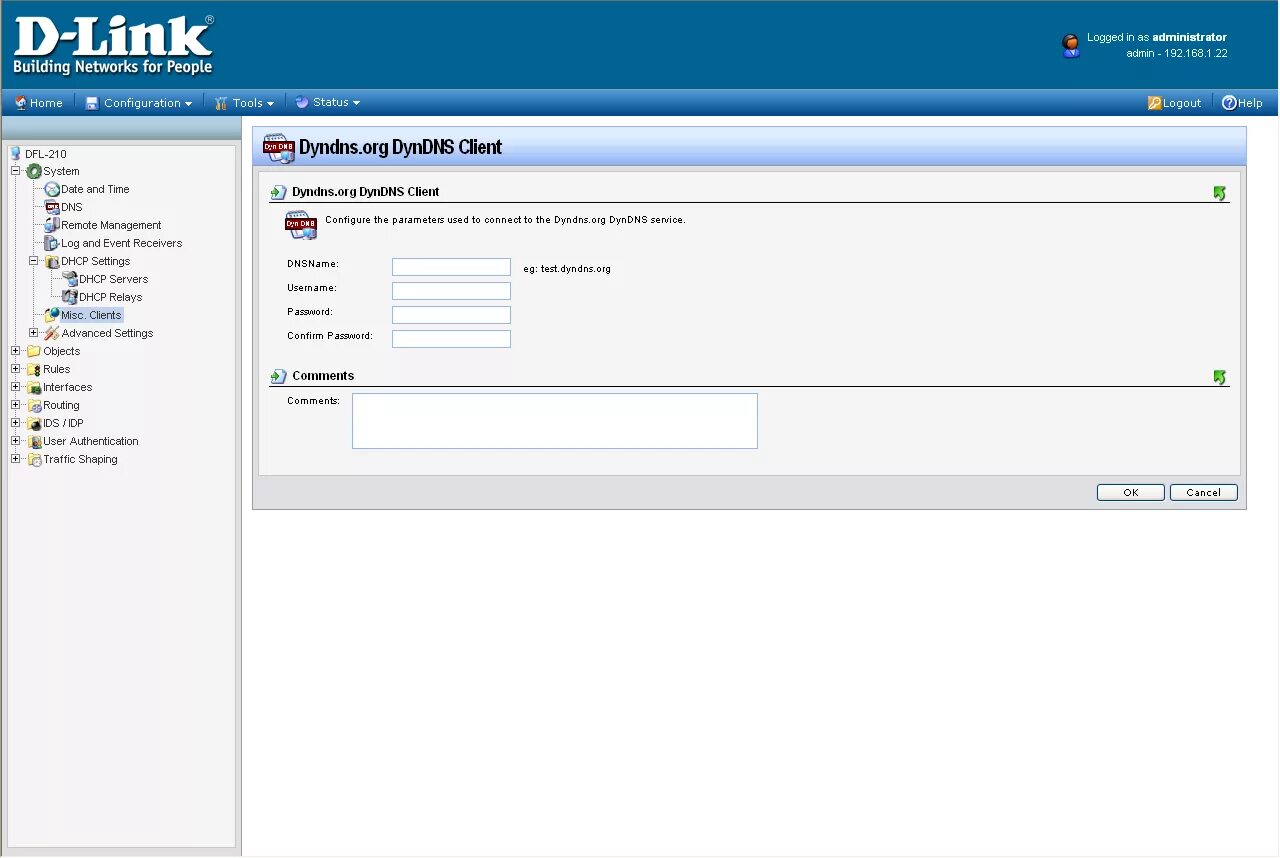
Task: Click the Interfaces folder icon
Action: click(x=34, y=387)
